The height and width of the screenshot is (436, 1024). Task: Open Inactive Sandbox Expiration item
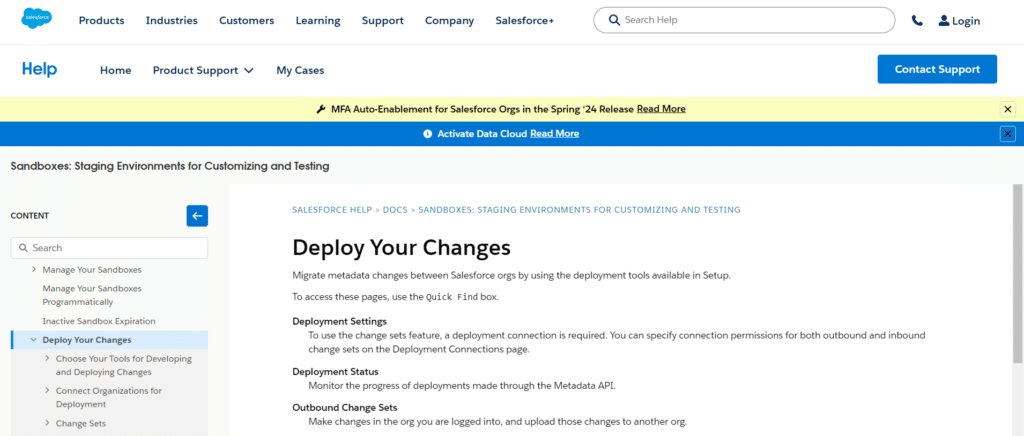pyautogui.click(x=99, y=321)
